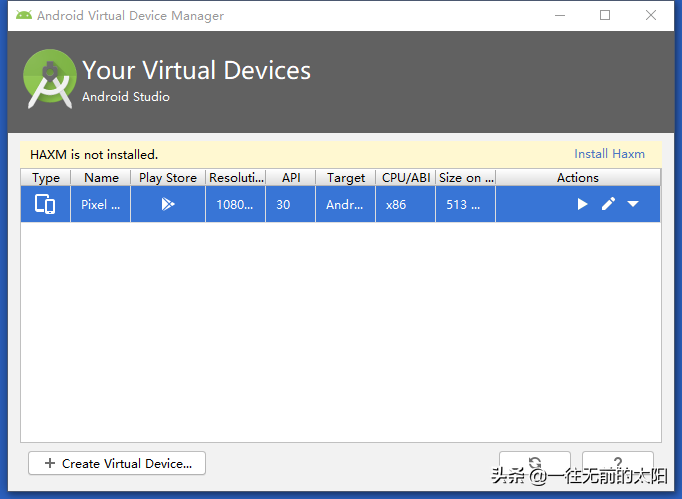Sort by the CPU/ABI column header
Screen dimensions: 682x499
(x=406, y=177)
